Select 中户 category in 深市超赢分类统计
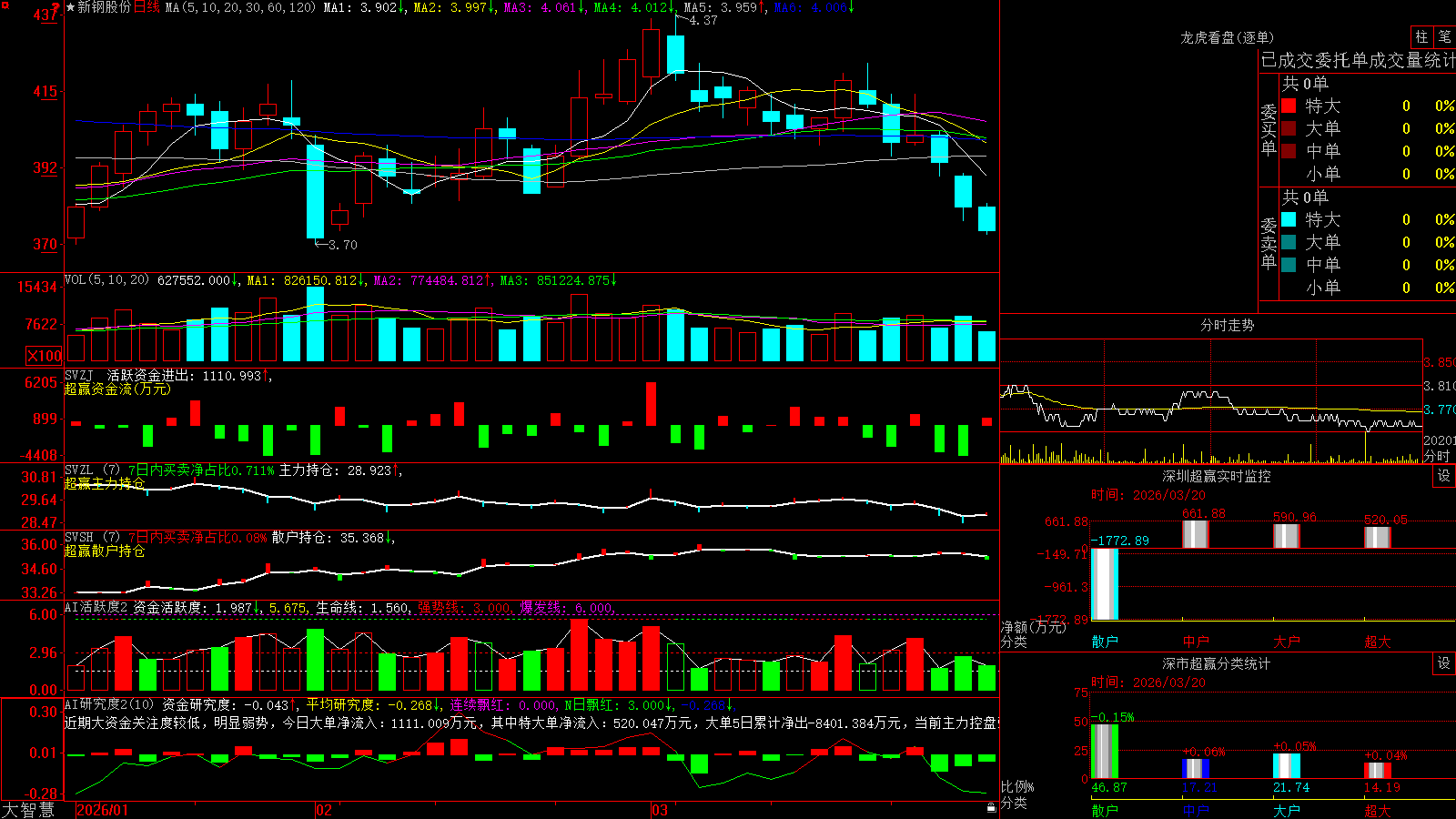Screen dimensions: 1456x819 pyautogui.click(x=1196, y=810)
